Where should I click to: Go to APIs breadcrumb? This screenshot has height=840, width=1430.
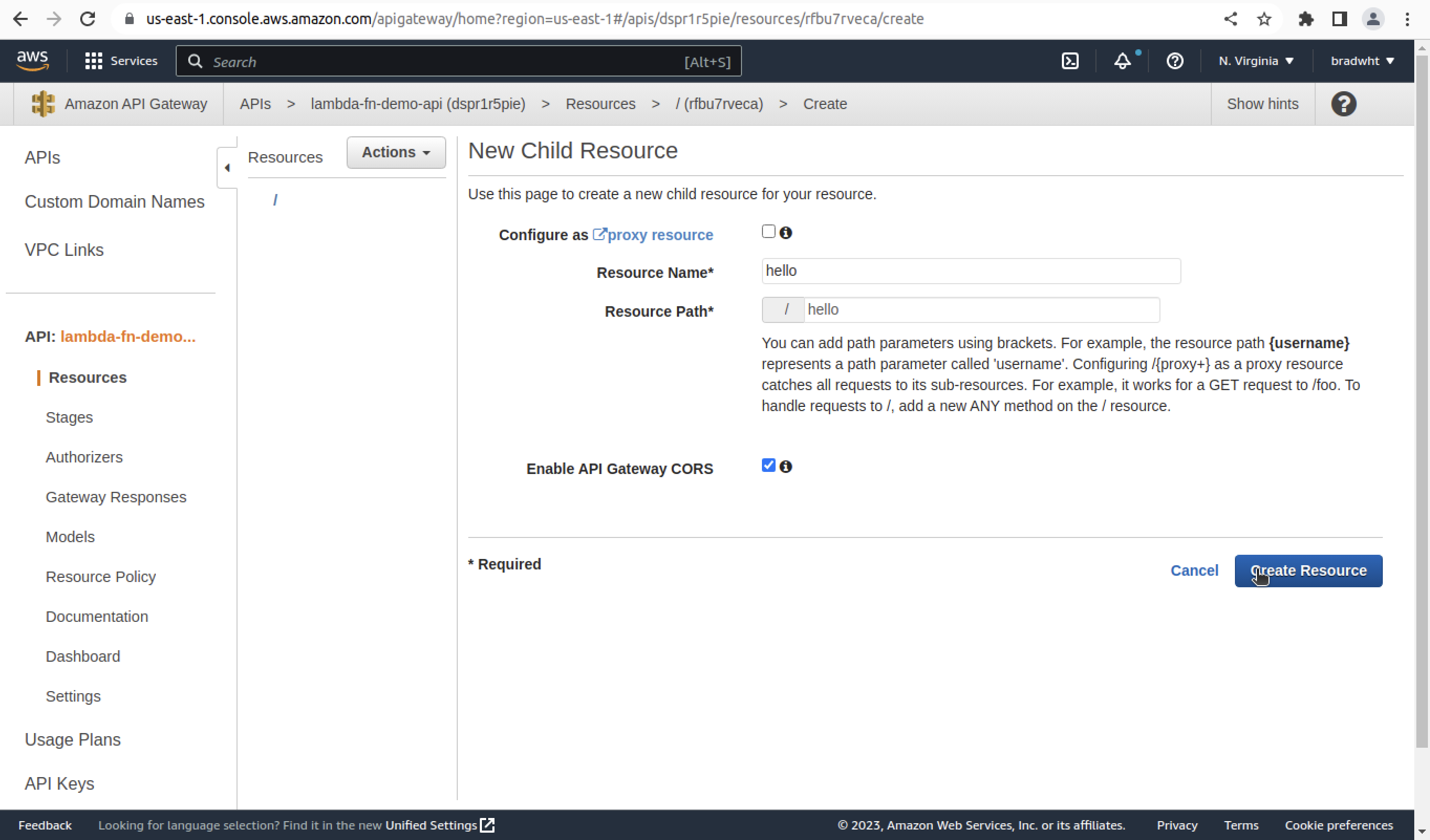pos(255,104)
